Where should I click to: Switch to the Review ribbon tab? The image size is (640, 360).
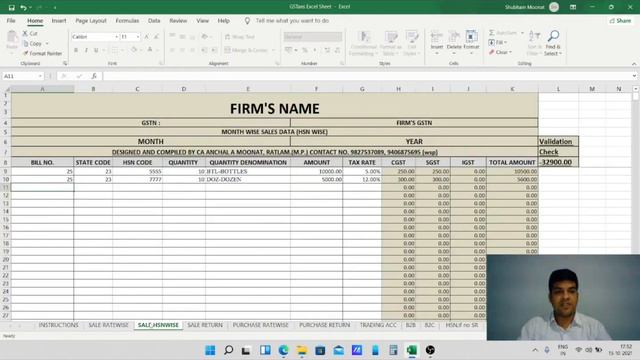[x=178, y=20]
